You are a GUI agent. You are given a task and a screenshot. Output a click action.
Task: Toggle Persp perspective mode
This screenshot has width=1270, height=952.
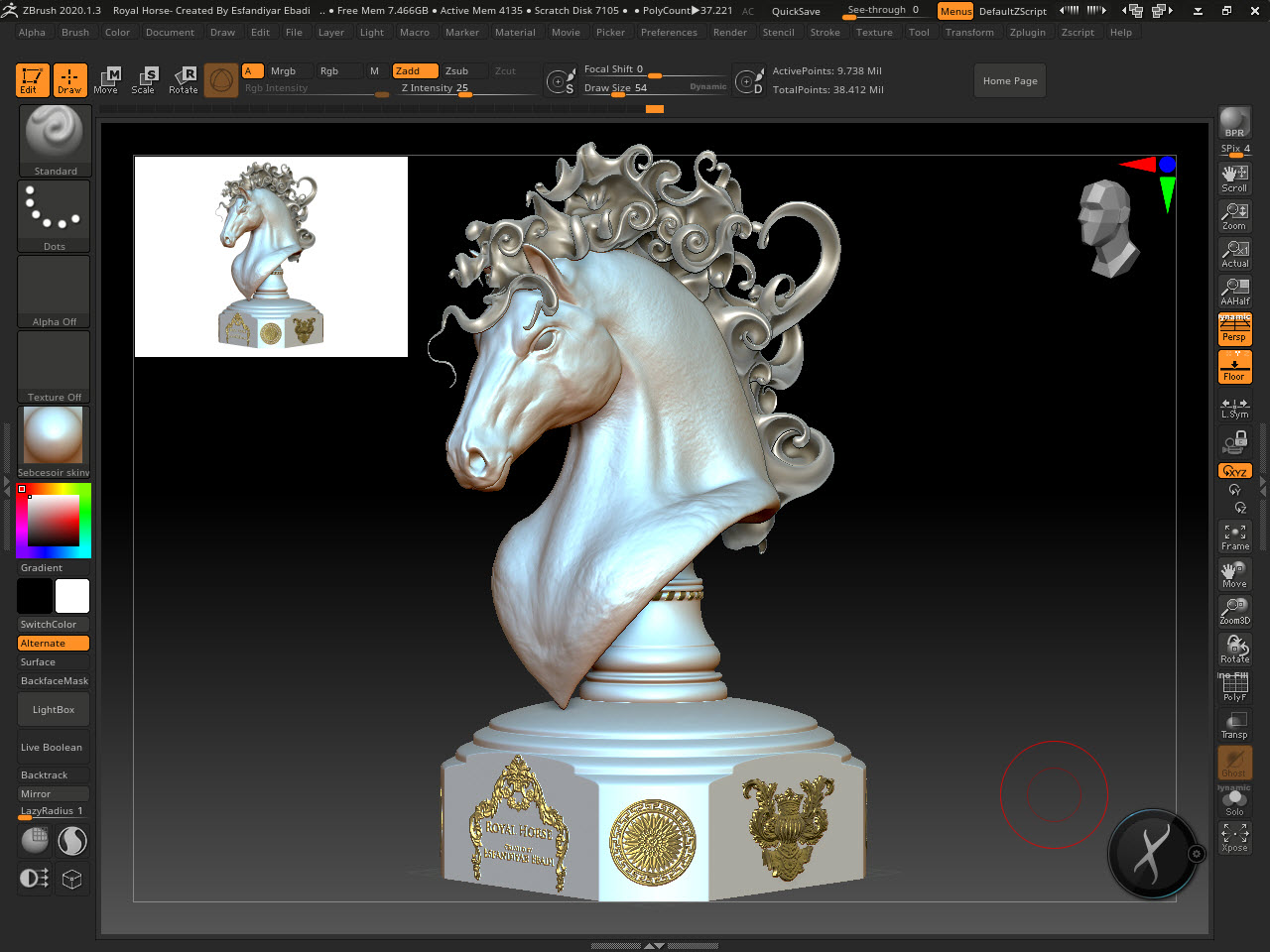pyautogui.click(x=1234, y=329)
